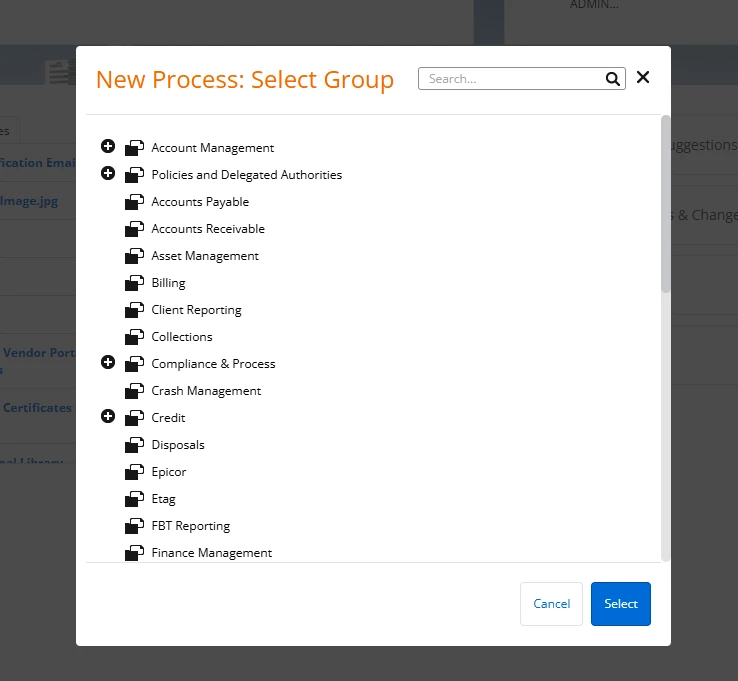738x681 pixels.
Task: Click the Epicor folder icon
Action: coord(135,472)
